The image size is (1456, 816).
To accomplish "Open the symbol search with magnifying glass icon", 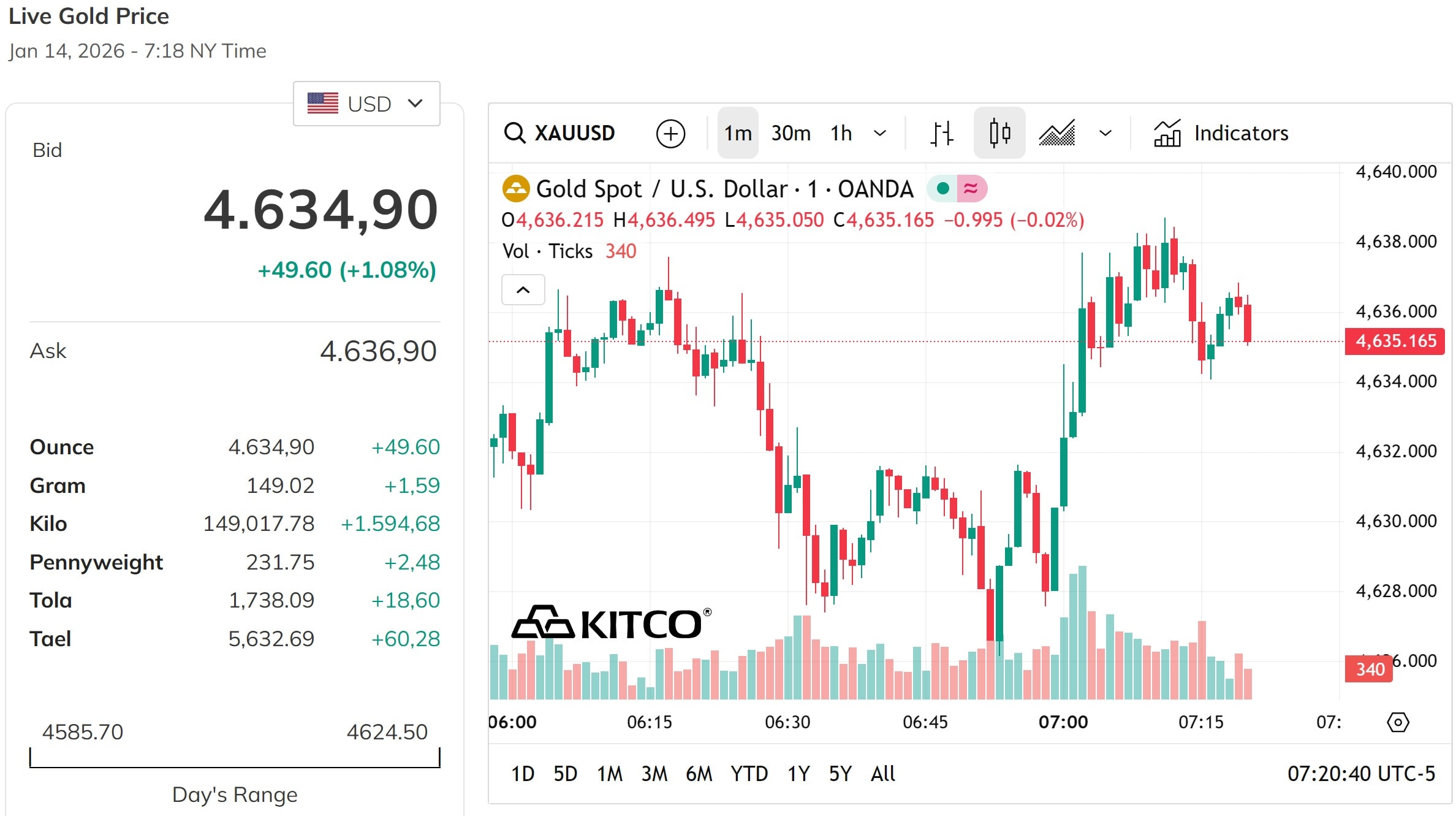I will 515,133.
